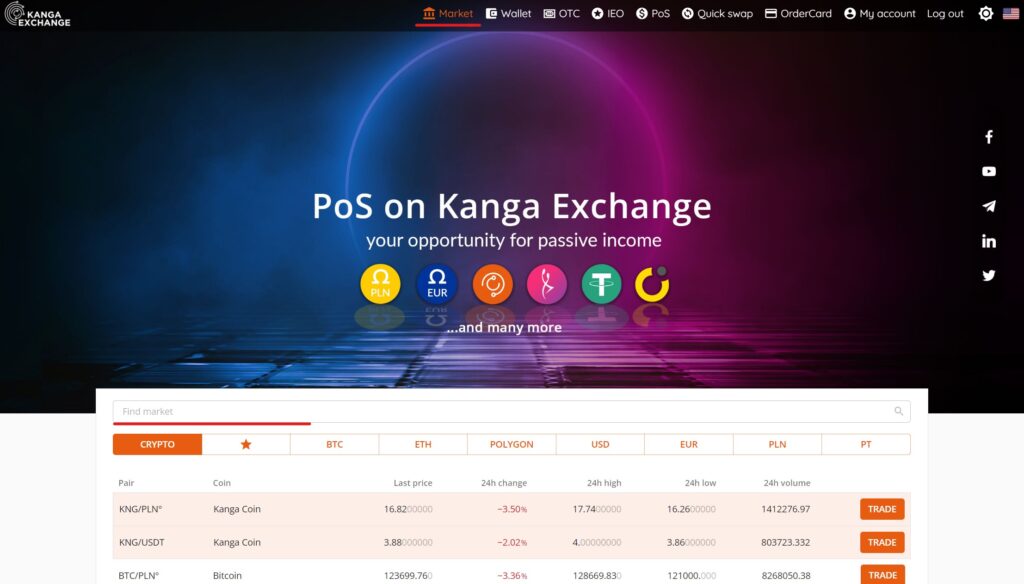Screen dimensions: 1024x584
Task: Click the search magnifier icon
Action: point(899,411)
